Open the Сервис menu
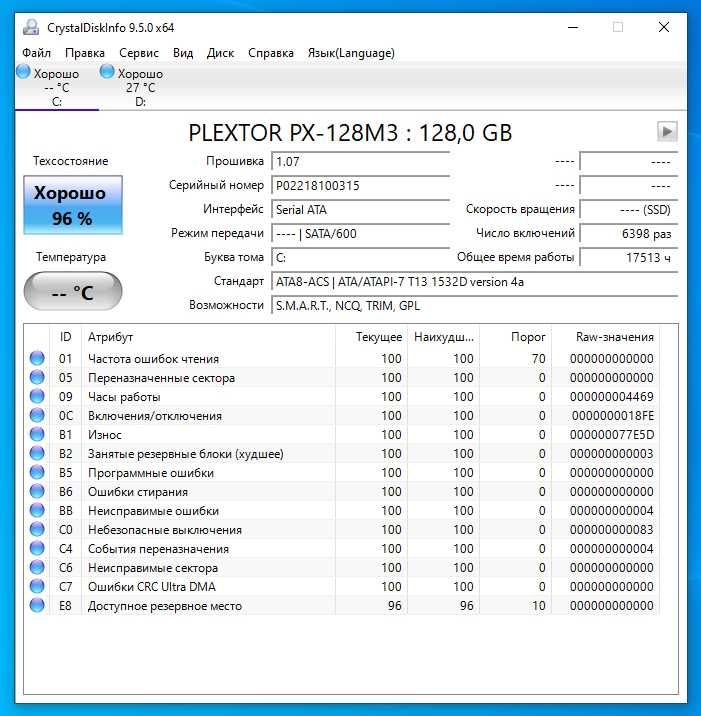Screen dimensions: 701x716 coord(139,53)
